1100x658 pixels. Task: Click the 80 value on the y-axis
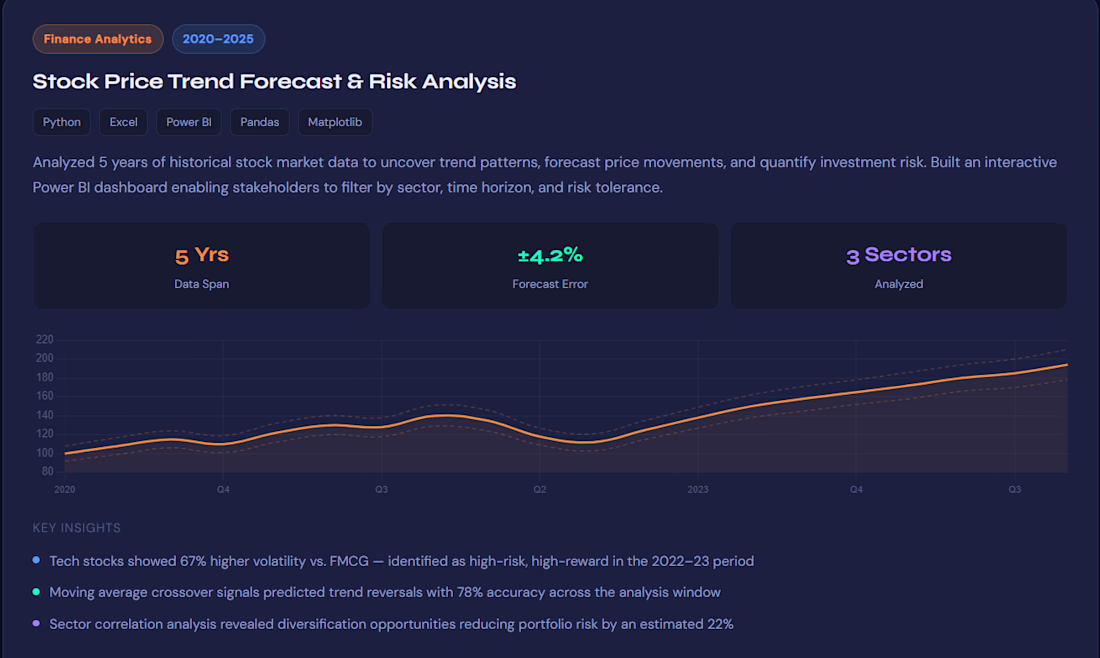pos(47,471)
